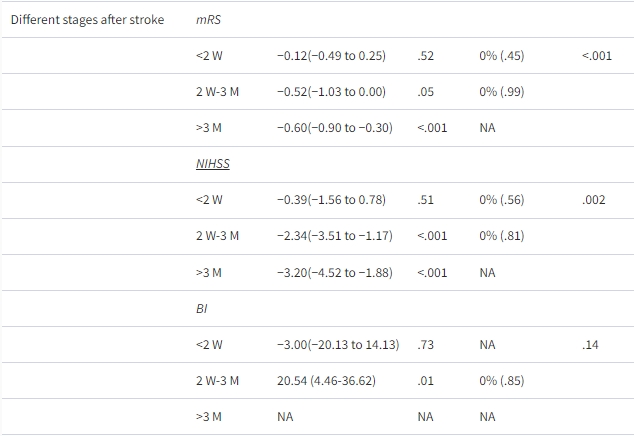The width and height of the screenshot is (634, 436).
Task: Select the .73 p-value cell
Action: click(x=425, y=345)
